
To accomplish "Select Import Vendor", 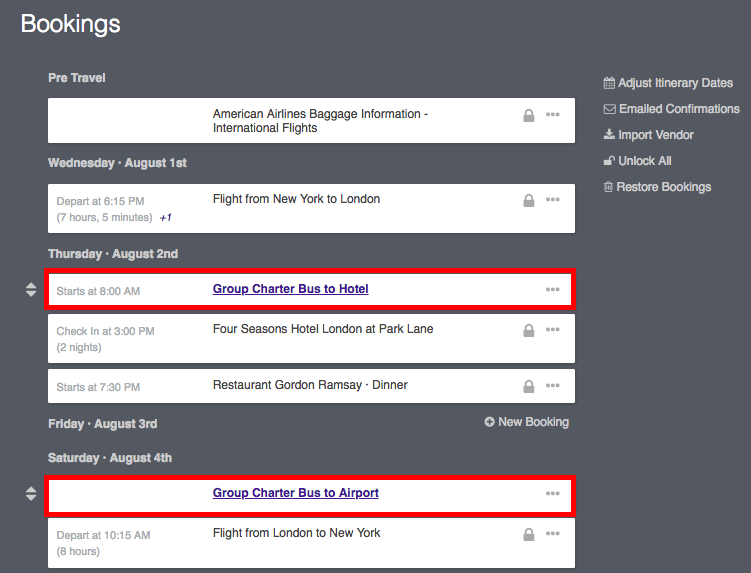I will (x=649, y=135).
